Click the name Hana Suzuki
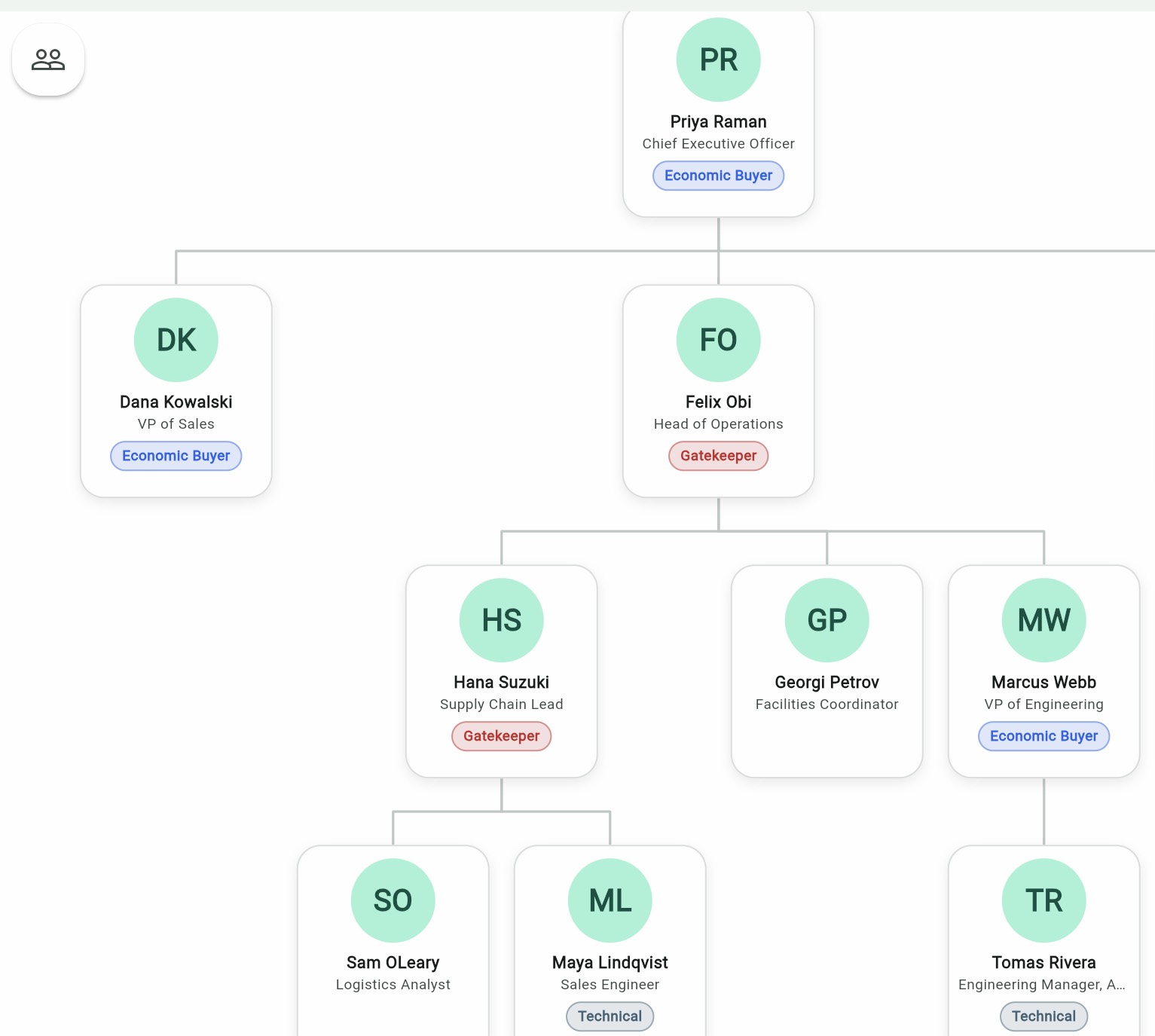Image resolution: width=1155 pixels, height=1036 pixels. point(502,683)
